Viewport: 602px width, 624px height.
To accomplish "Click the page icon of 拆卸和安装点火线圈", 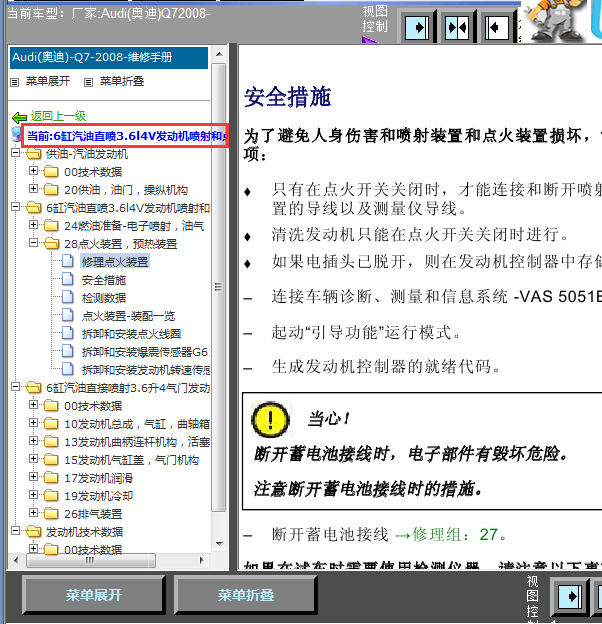I will [68, 333].
